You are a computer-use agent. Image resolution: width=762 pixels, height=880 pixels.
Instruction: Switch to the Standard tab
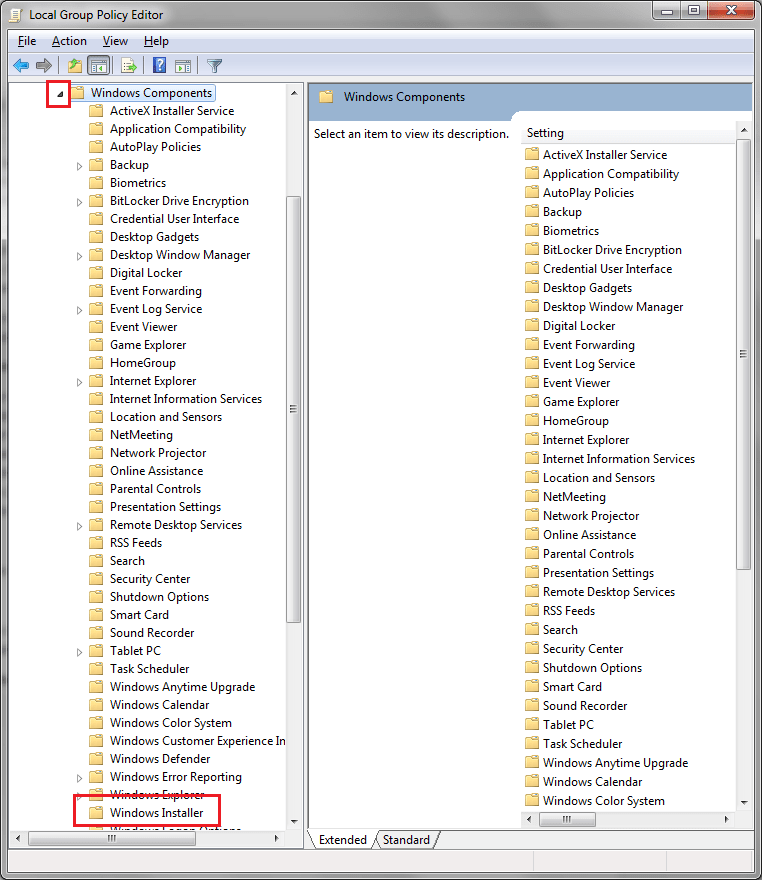click(x=406, y=840)
